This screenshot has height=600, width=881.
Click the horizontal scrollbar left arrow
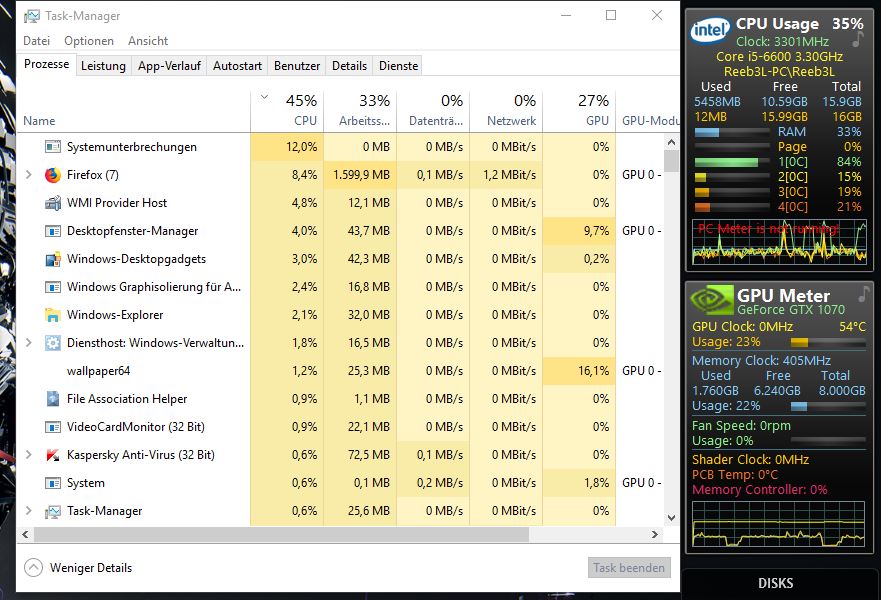tap(25, 534)
